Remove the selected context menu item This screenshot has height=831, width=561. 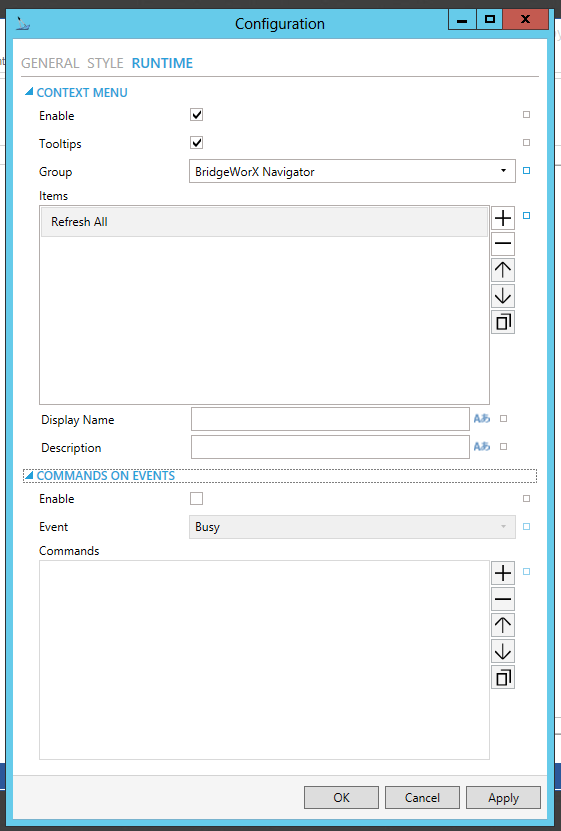tap(503, 244)
